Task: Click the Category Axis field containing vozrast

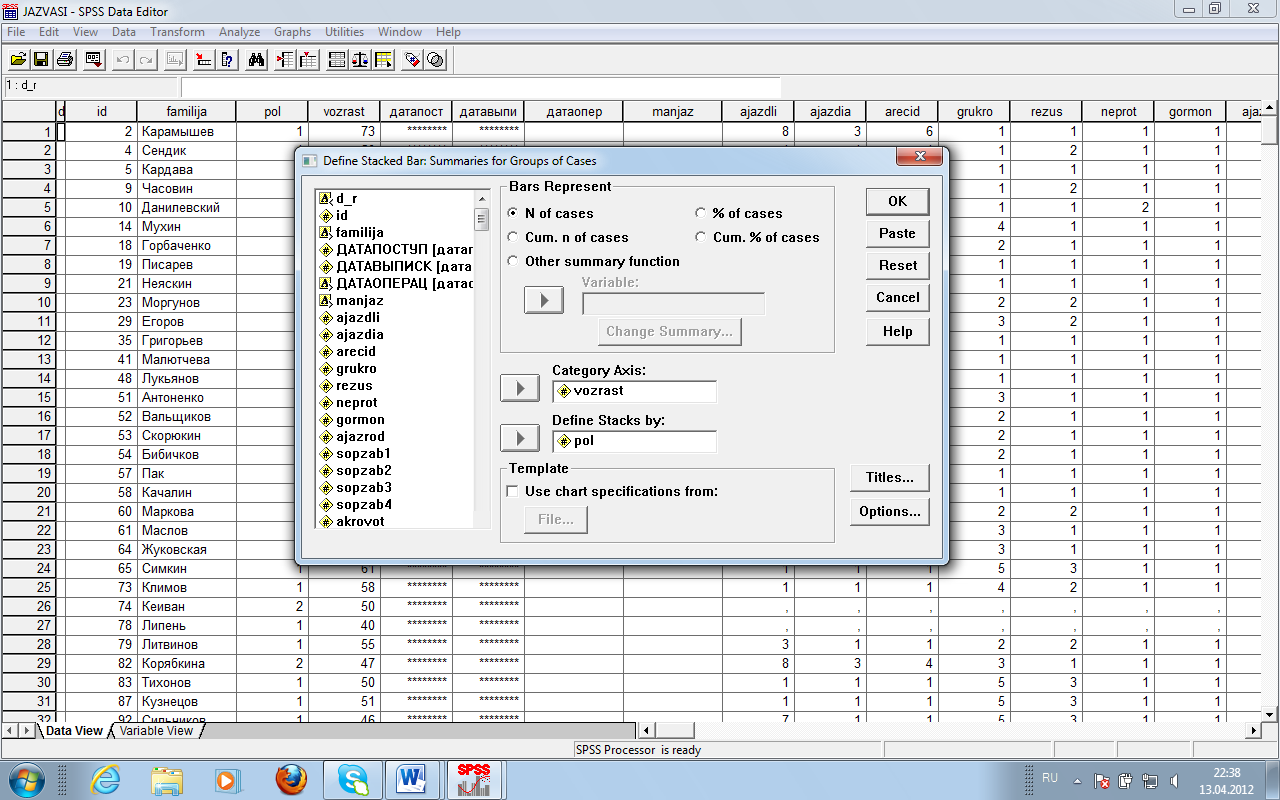Action: 634,391
